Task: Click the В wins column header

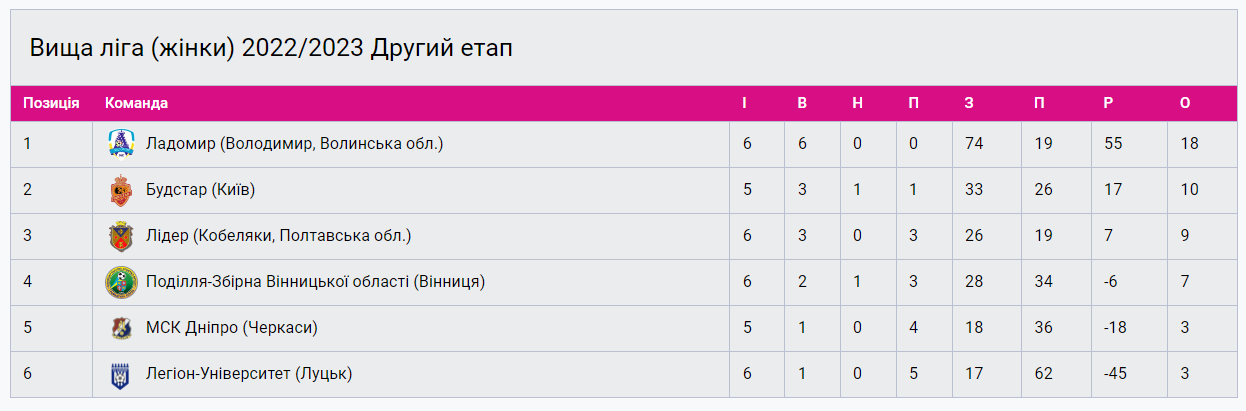Action: [802, 103]
